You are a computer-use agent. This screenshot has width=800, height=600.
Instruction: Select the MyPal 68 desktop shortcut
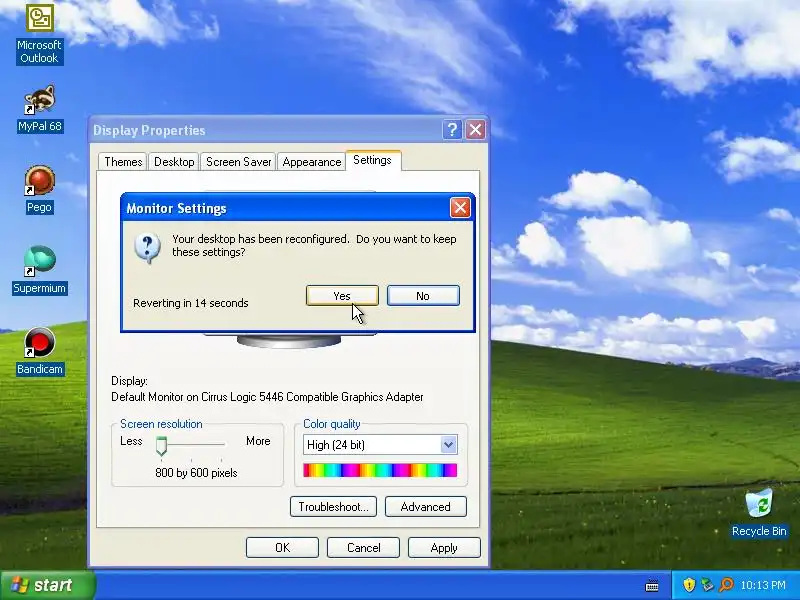(39, 110)
